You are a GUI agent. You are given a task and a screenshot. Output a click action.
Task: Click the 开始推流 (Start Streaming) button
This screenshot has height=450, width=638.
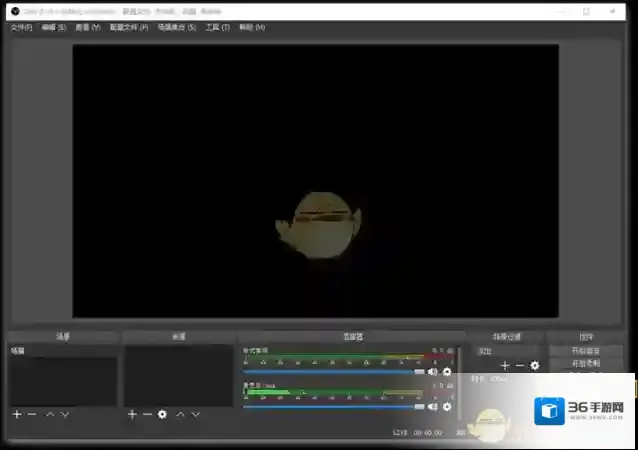(x=586, y=352)
